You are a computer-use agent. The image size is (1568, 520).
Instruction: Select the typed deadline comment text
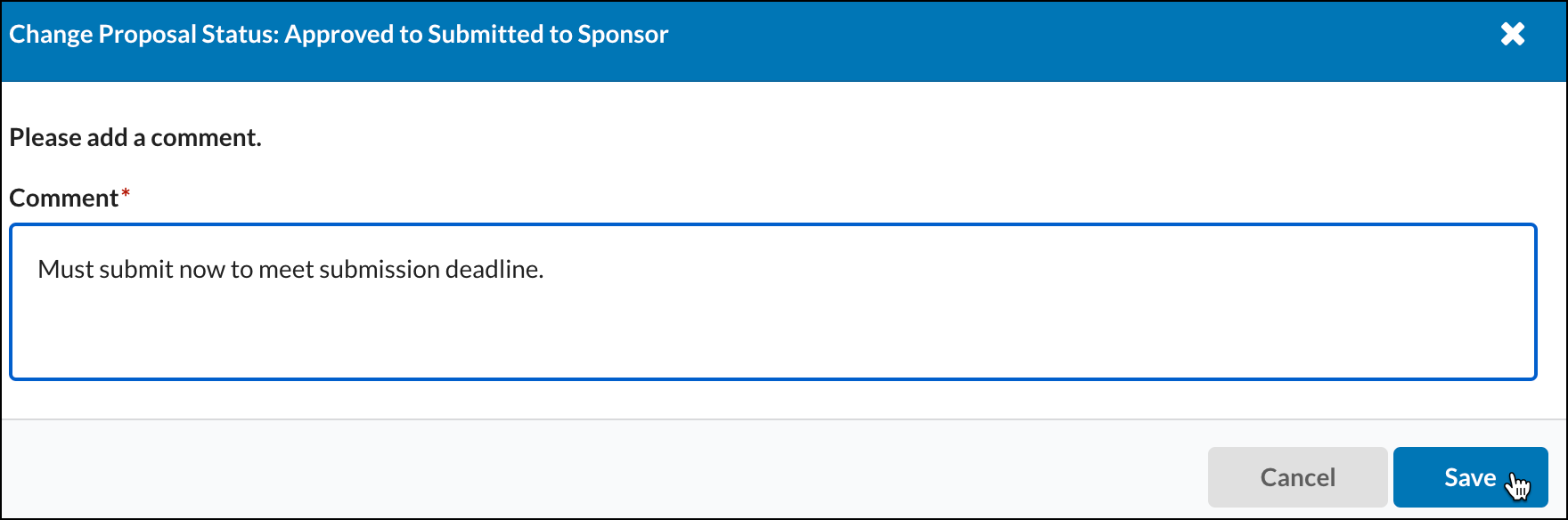pyautogui.click(x=291, y=269)
